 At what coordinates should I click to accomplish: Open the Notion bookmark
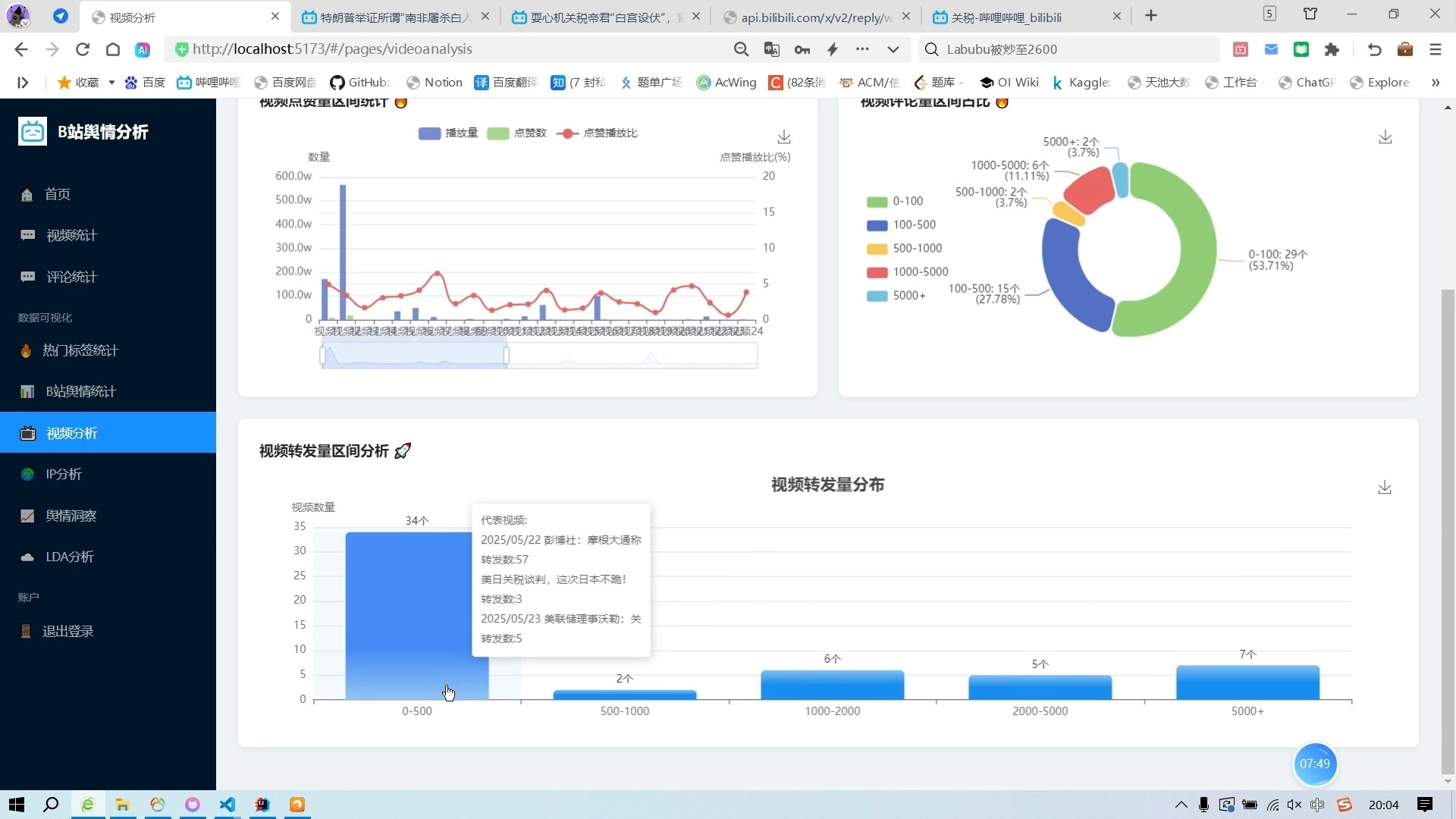click(x=435, y=83)
